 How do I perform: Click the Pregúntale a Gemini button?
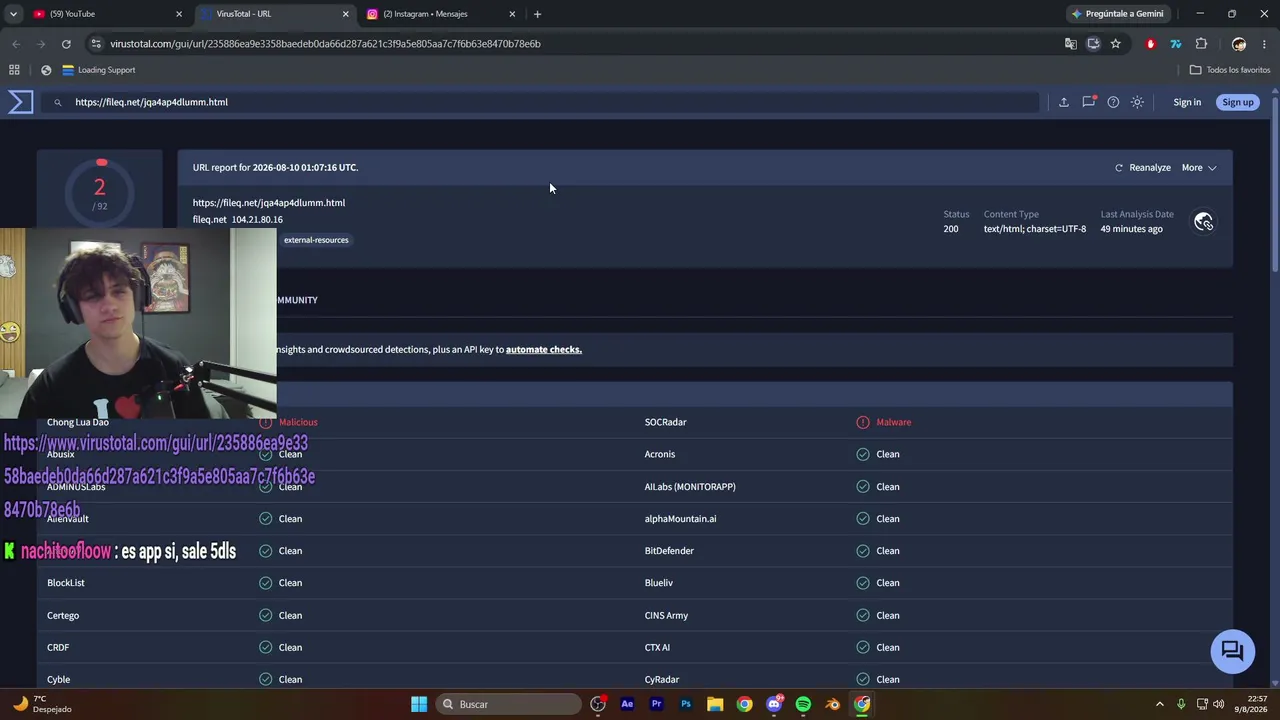[1117, 14]
